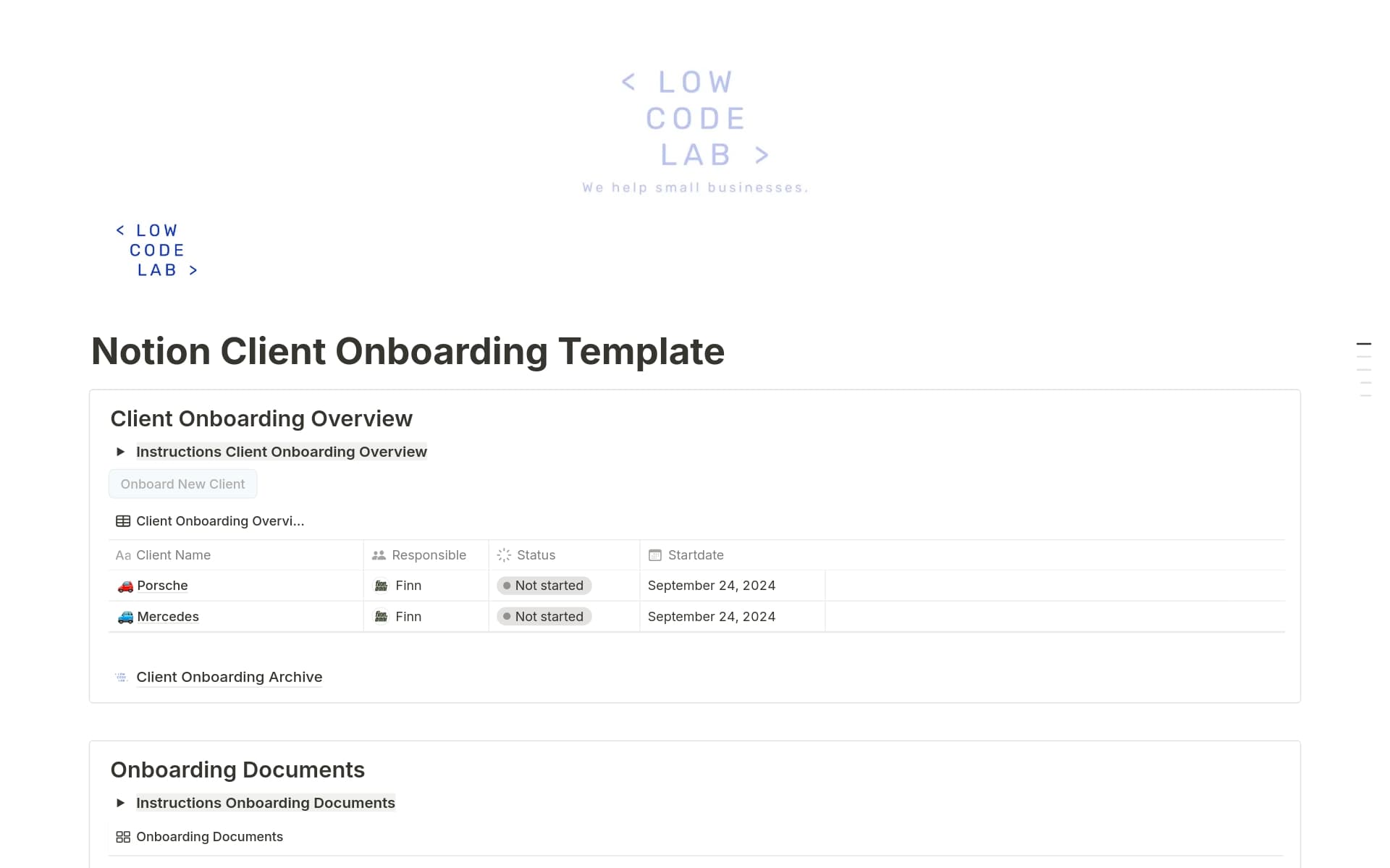This screenshot has width=1390, height=868.
Task: Click the Onboard New Client button
Action: click(x=182, y=484)
